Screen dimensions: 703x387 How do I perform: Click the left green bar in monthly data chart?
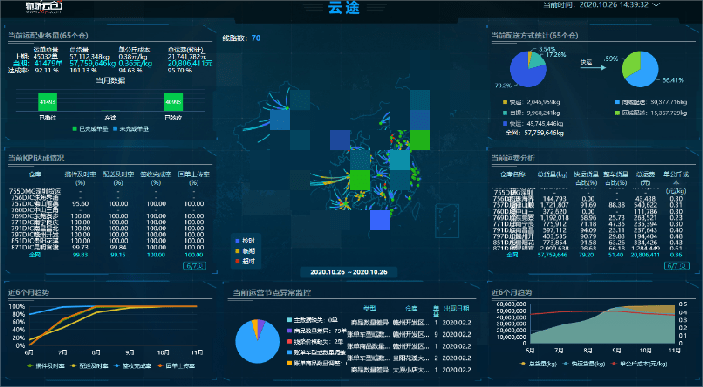point(48,102)
